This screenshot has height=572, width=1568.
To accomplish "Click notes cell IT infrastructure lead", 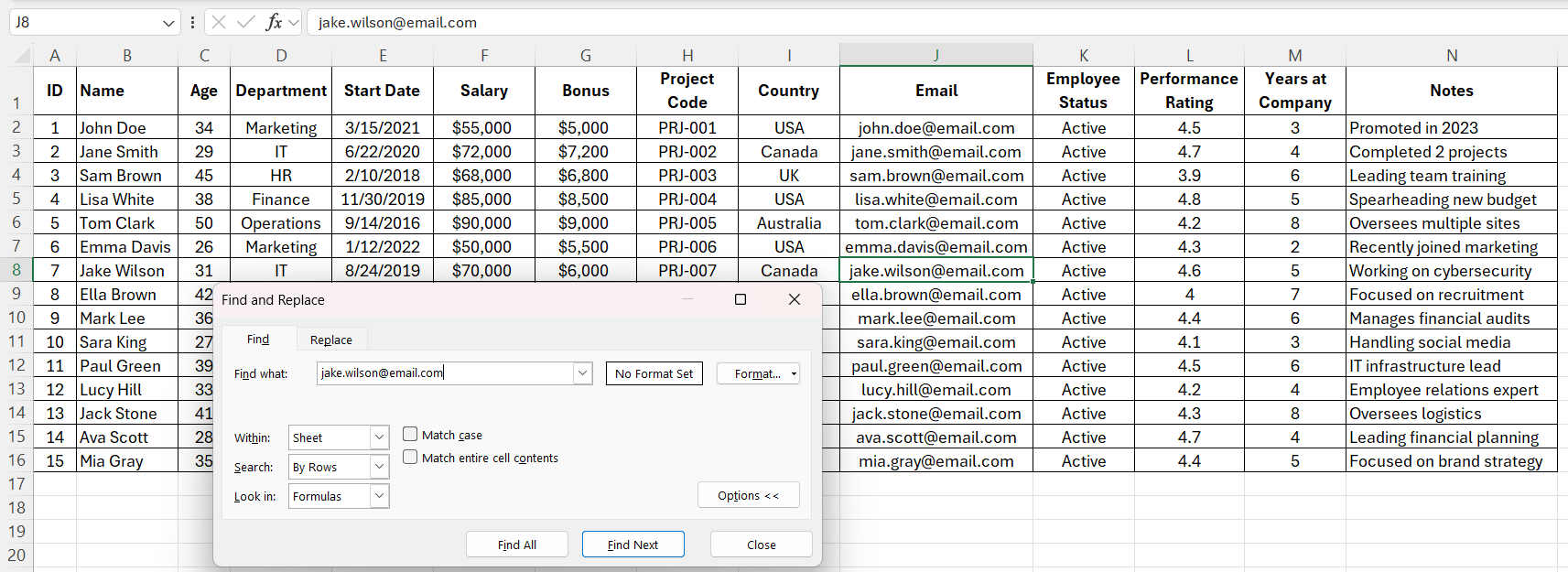I will (1452, 366).
